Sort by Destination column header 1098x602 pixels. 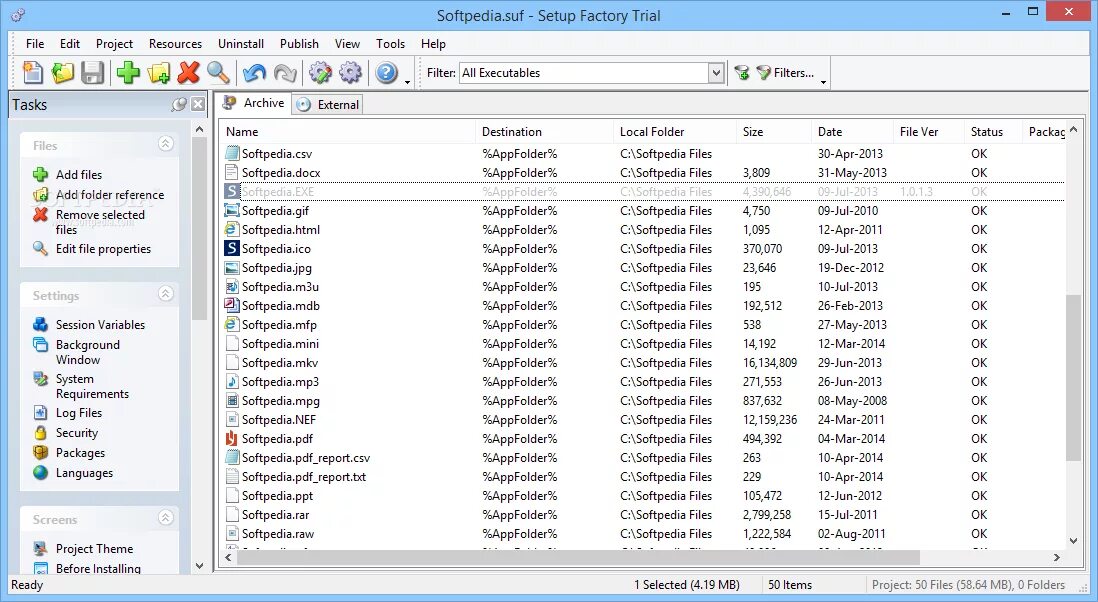click(544, 132)
